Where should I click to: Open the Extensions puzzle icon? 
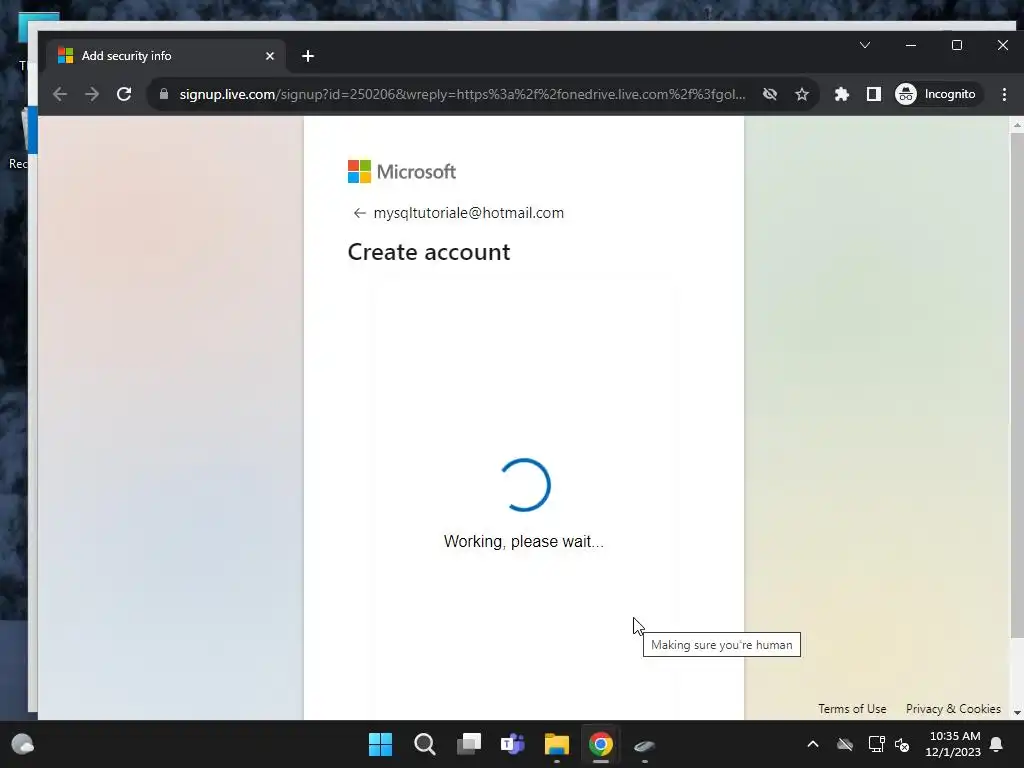(x=842, y=94)
